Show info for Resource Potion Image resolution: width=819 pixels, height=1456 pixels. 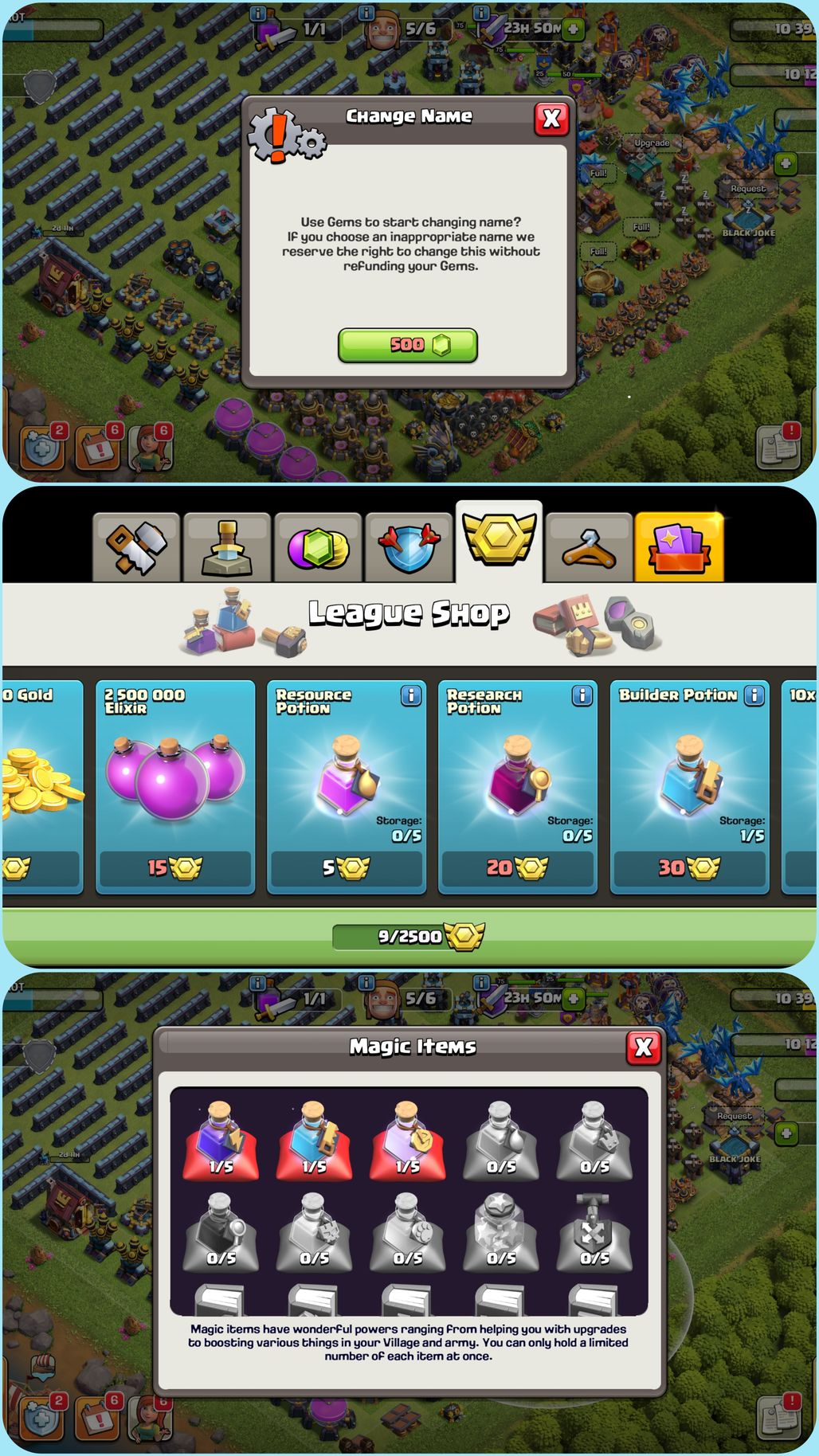[411, 695]
